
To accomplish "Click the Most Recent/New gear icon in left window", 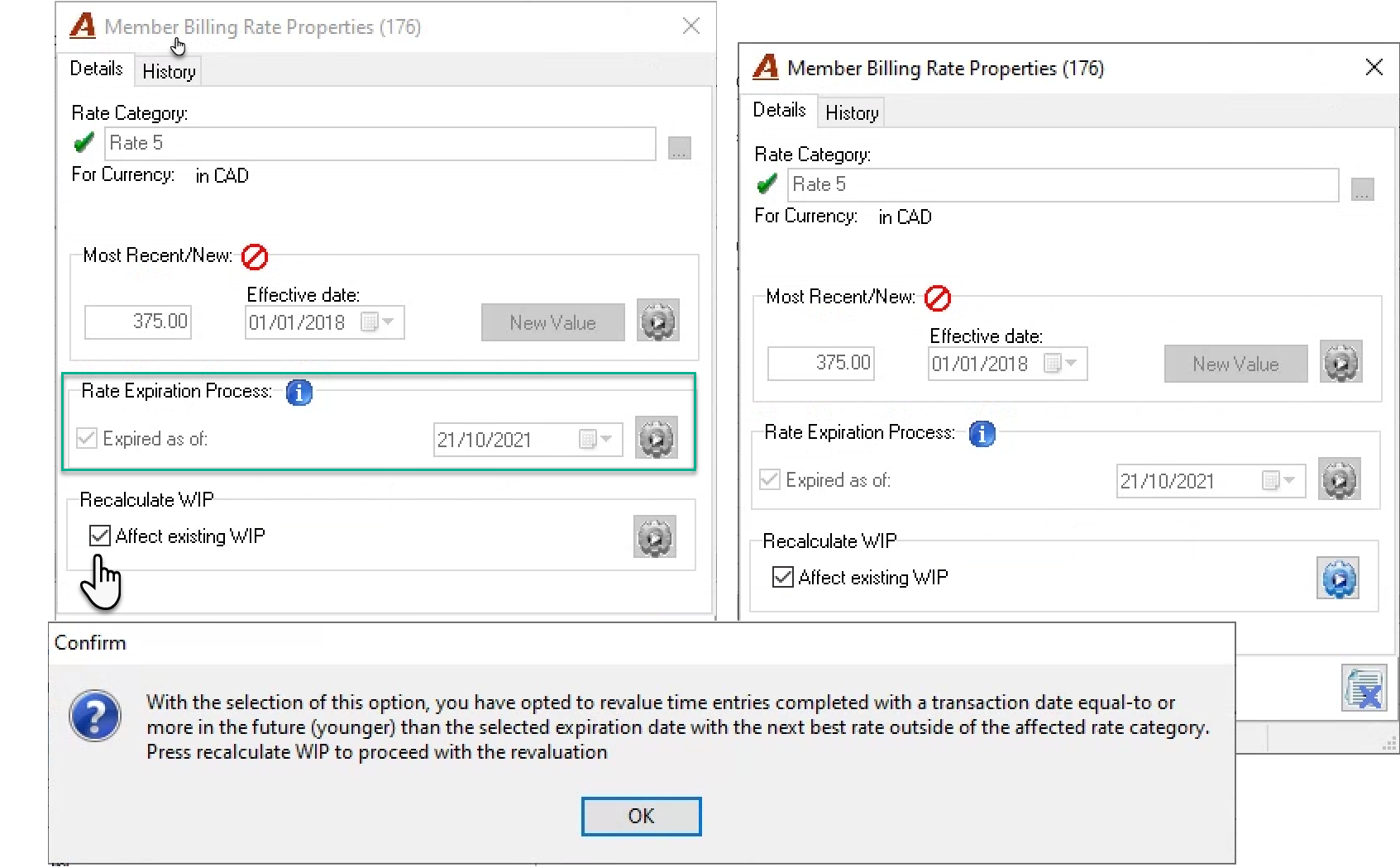I will point(658,321).
